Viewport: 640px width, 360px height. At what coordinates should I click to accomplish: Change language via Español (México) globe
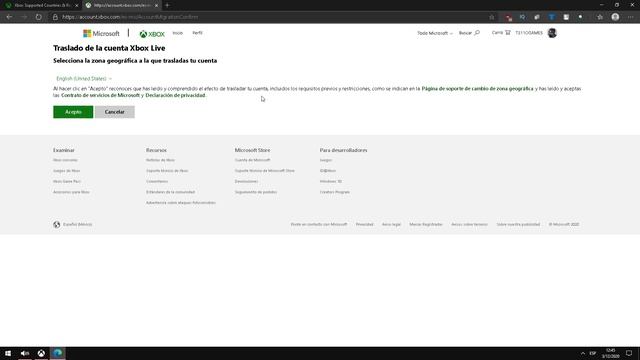click(73, 224)
